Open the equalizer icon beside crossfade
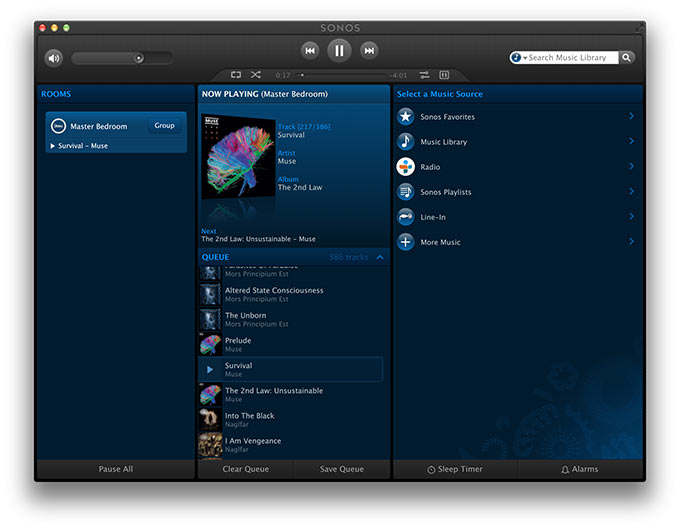This screenshot has width=680, height=529. pyautogui.click(x=444, y=75)
